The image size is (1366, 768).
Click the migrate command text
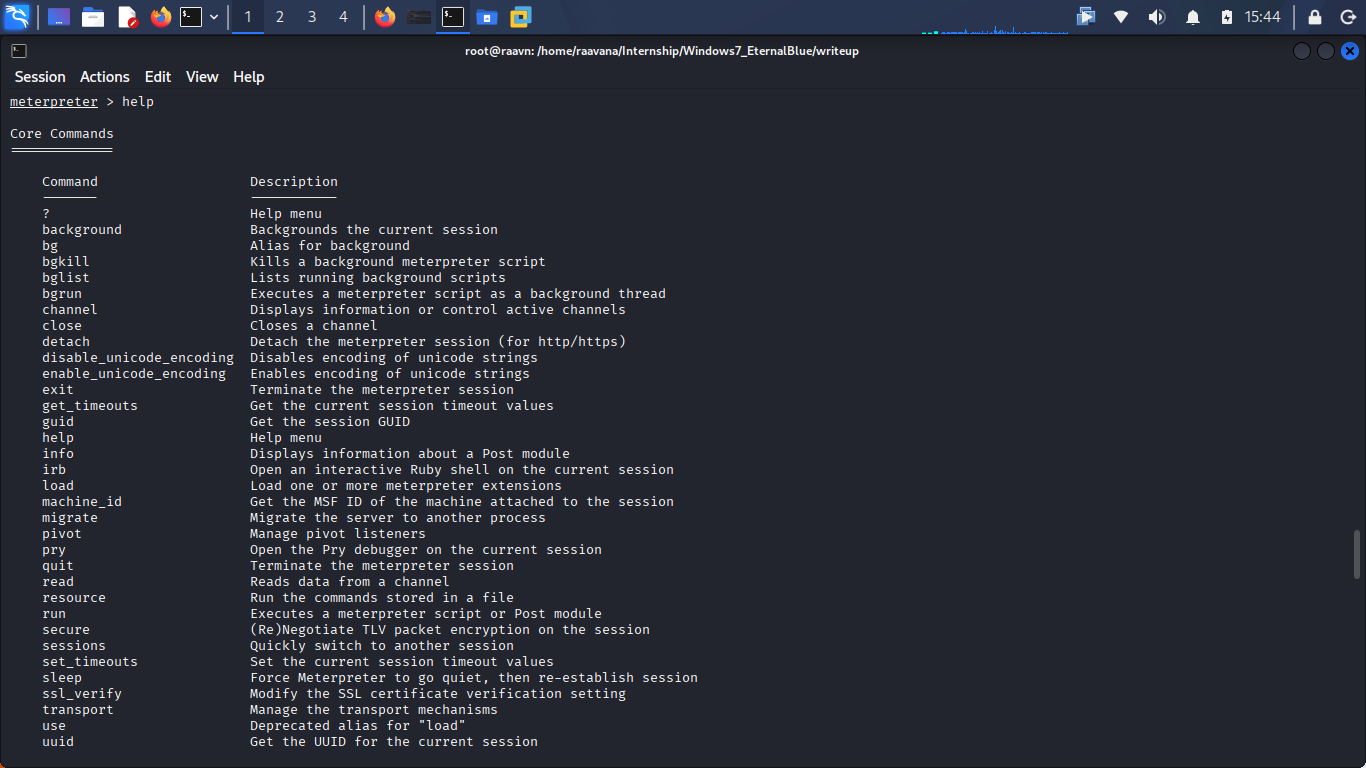pyautogui.click(x=70, y=518)
